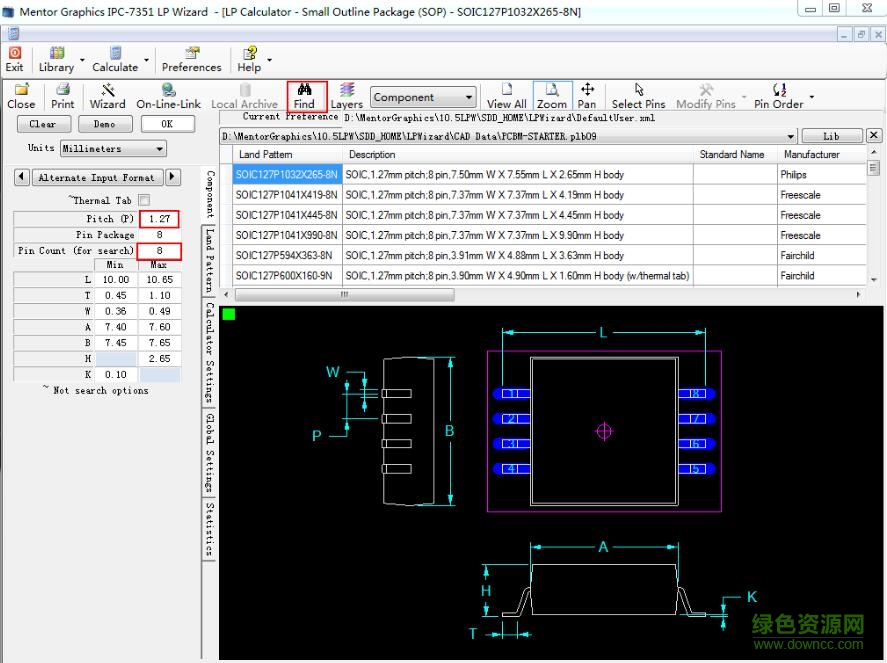
Task: Open the Layers tool
Action: tap(346, 96)
